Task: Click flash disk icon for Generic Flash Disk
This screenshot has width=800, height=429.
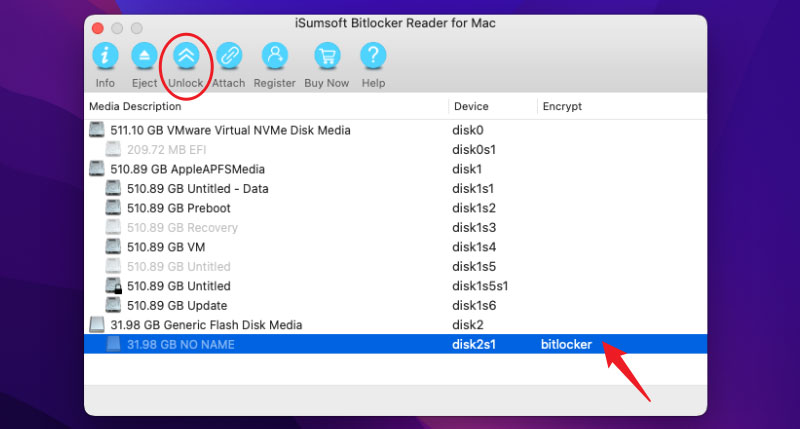Action: (97, 324)
